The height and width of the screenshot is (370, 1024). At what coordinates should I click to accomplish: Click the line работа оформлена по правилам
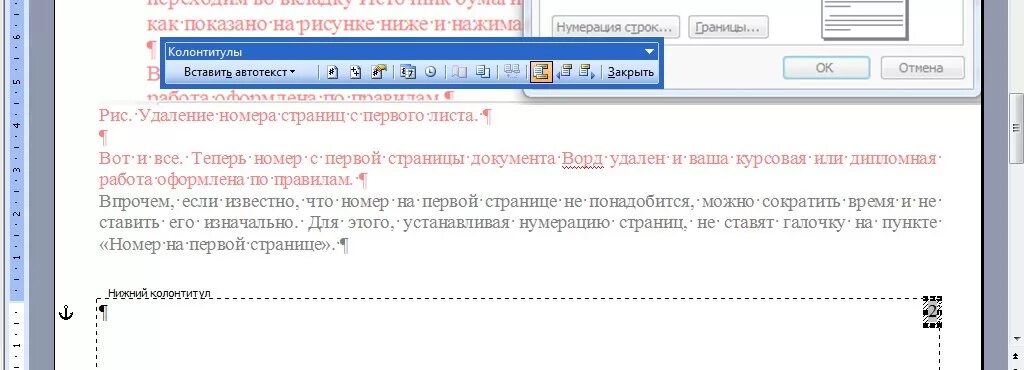[x=233, y=179]
